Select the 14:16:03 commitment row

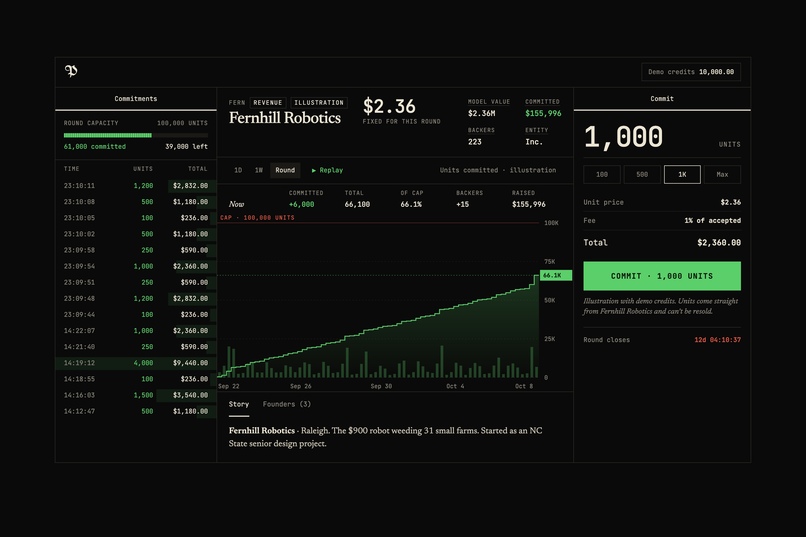[136, 395]
